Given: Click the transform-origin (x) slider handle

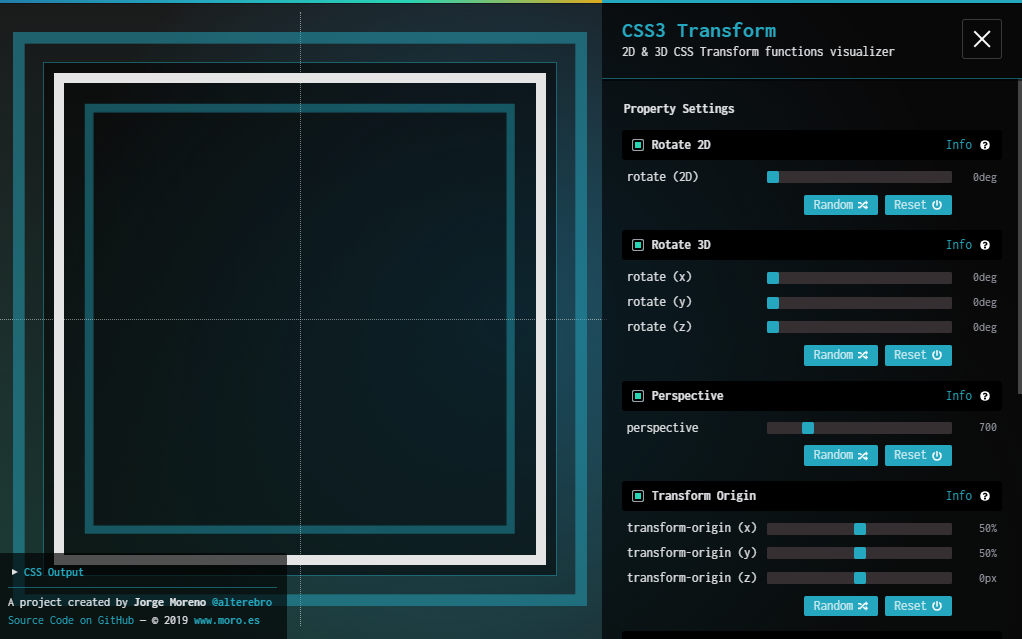Looking at the screenshot, I should [860, 529].
